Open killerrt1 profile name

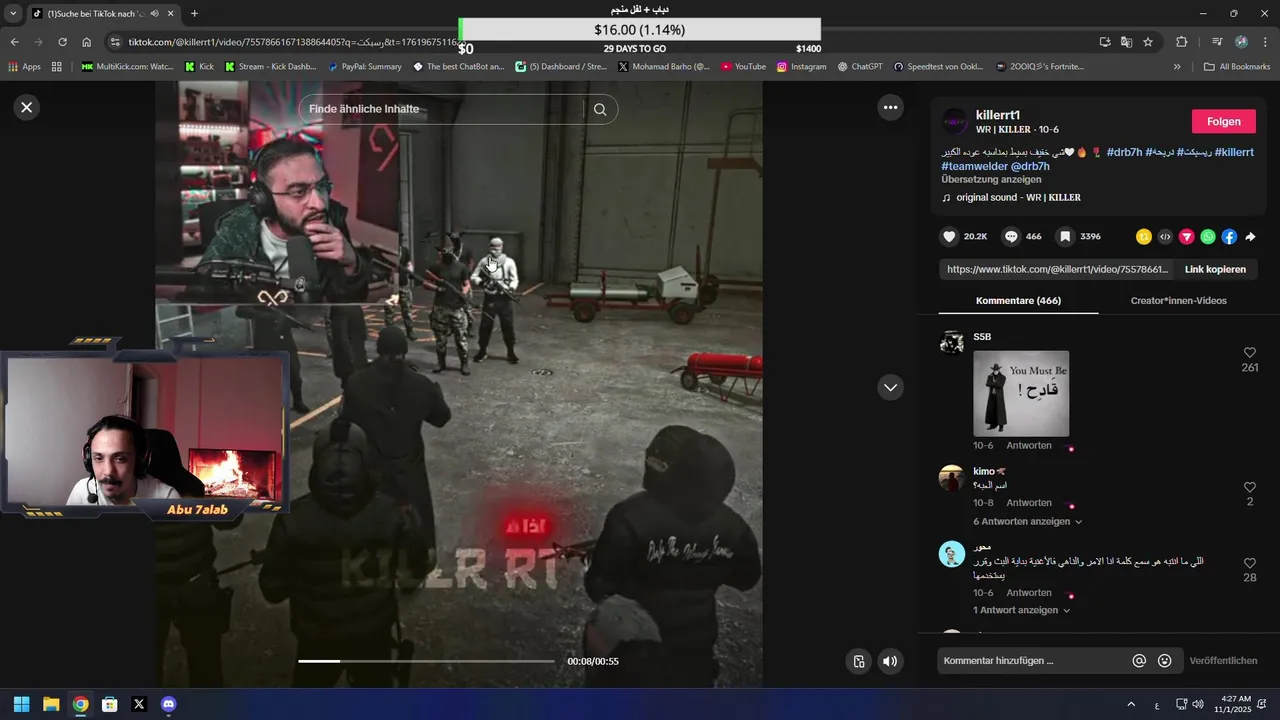[998, 115]
